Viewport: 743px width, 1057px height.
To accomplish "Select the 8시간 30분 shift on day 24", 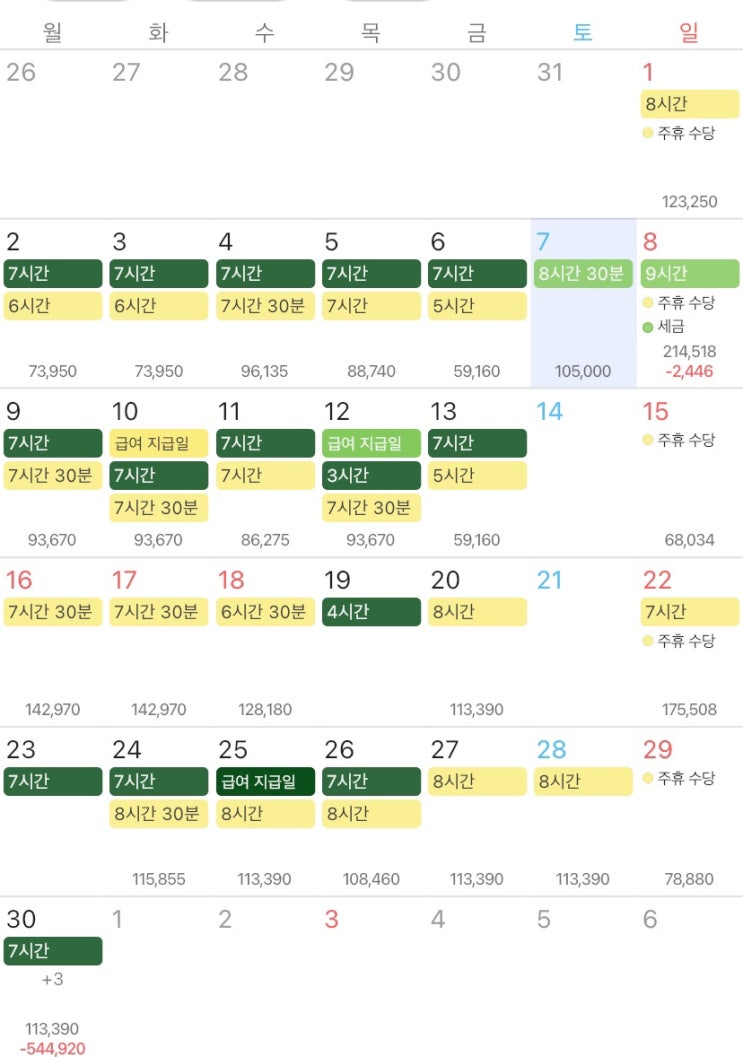I will point(158,814).
